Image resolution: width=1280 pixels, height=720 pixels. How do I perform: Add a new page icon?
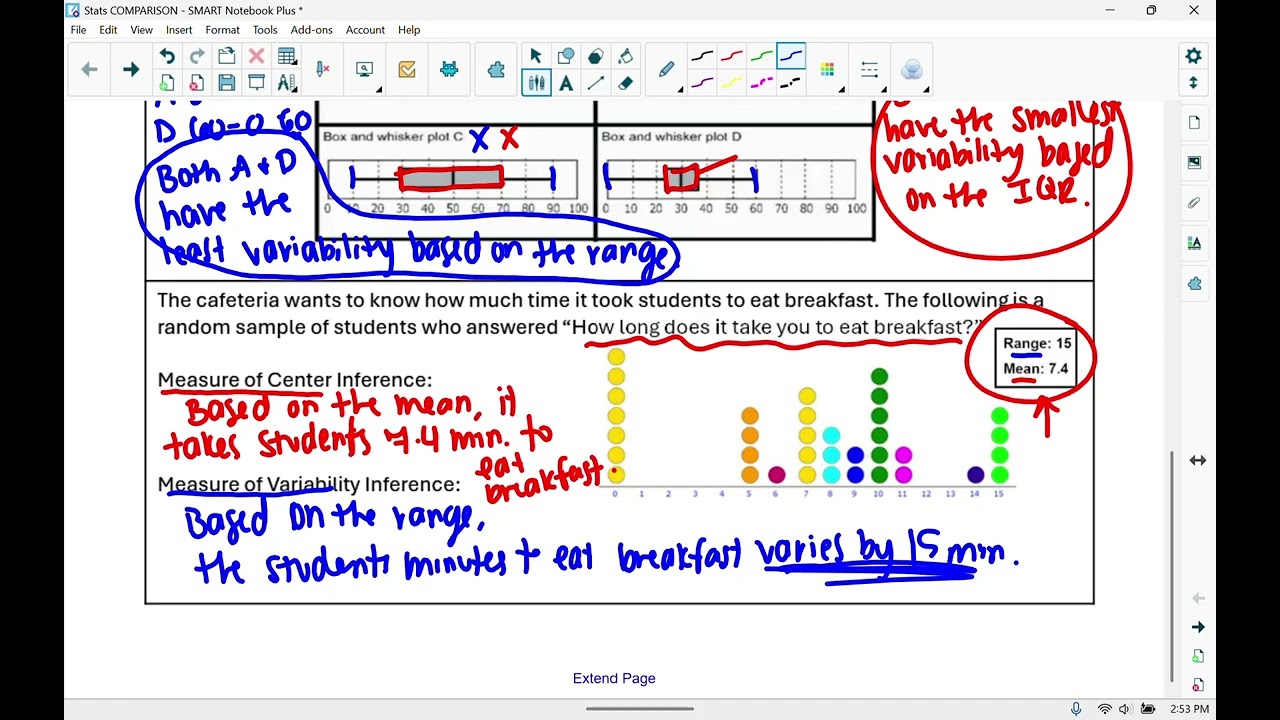[167, 83]
